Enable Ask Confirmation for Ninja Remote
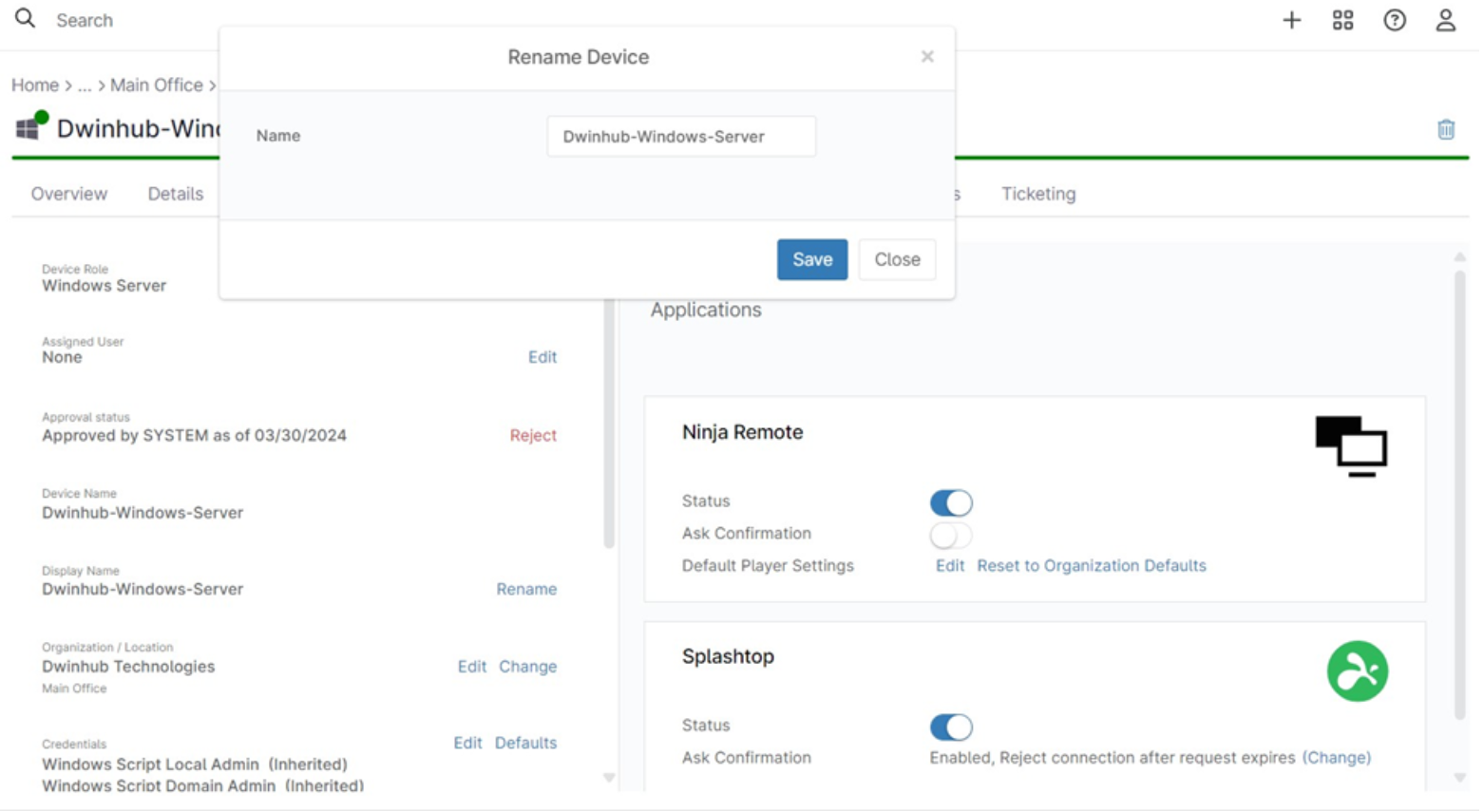This screenshot has width=1484, height=812. tap(950, 535)
